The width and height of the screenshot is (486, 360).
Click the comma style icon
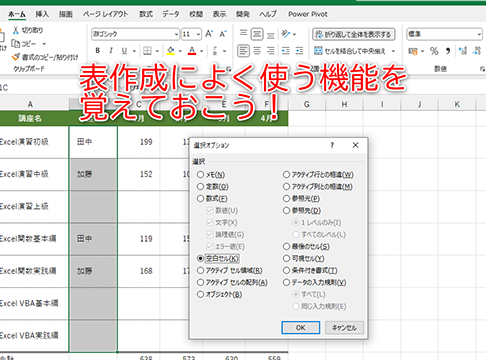coord(448,51)
